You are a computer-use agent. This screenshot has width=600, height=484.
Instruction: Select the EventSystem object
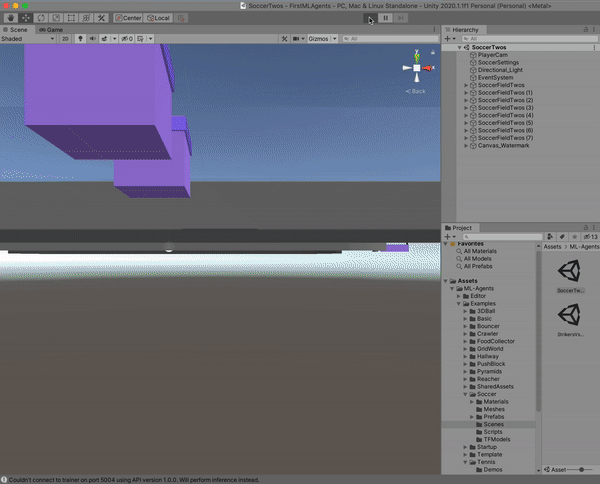pos(495,77)
